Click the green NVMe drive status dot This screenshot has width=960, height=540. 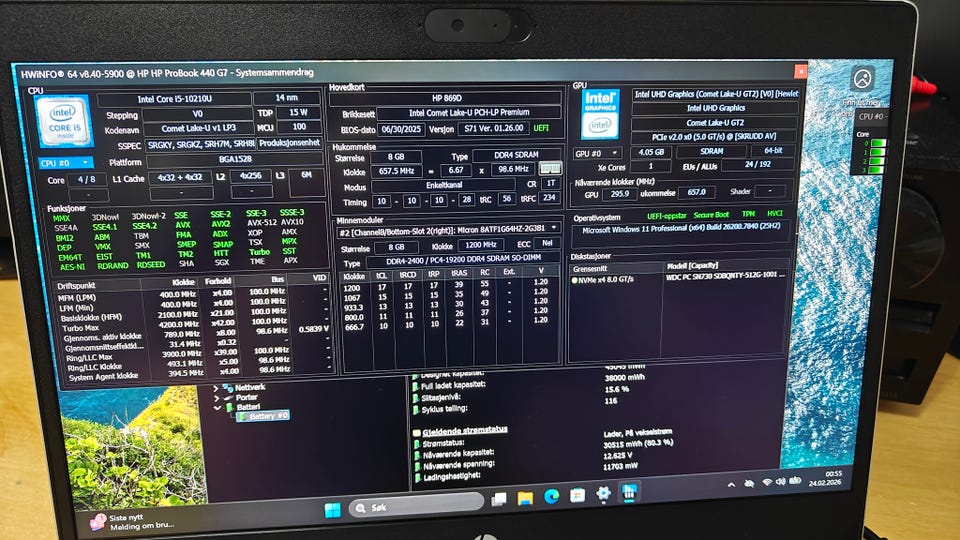tap(575, 280)
